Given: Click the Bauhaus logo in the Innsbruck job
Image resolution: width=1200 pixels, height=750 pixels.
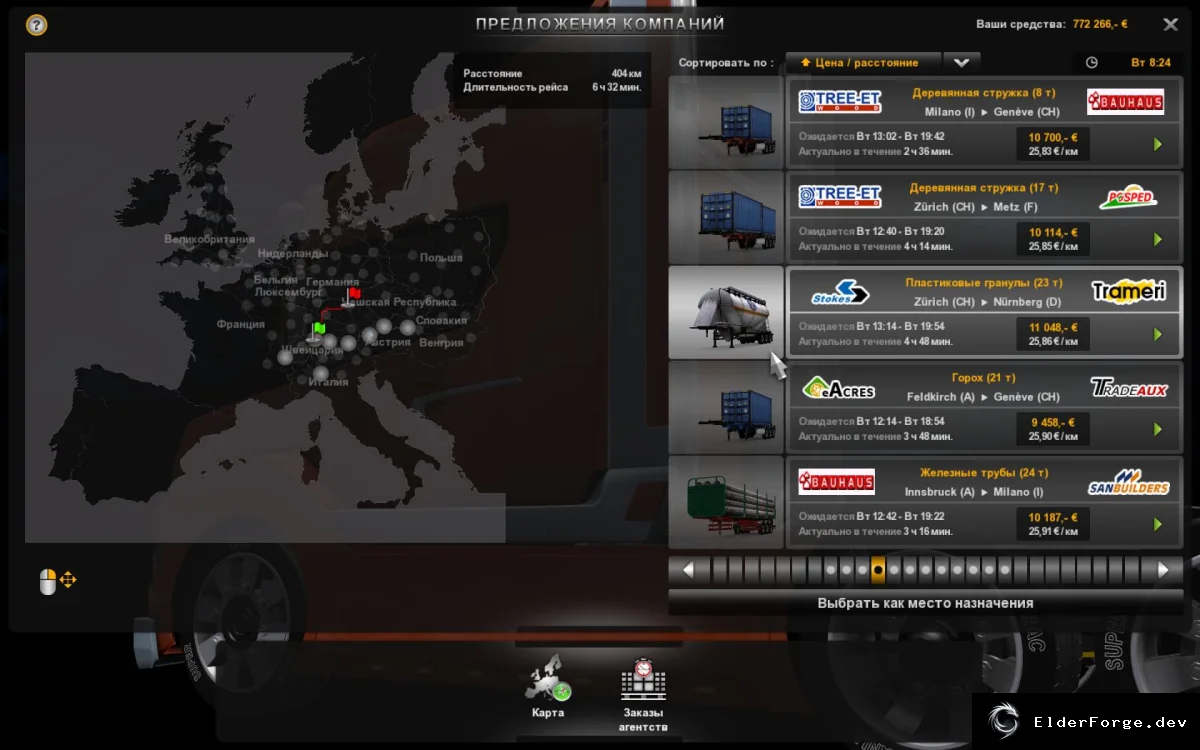Looking at the screenshot, I should pyautogui.click(x=836, y=482).
